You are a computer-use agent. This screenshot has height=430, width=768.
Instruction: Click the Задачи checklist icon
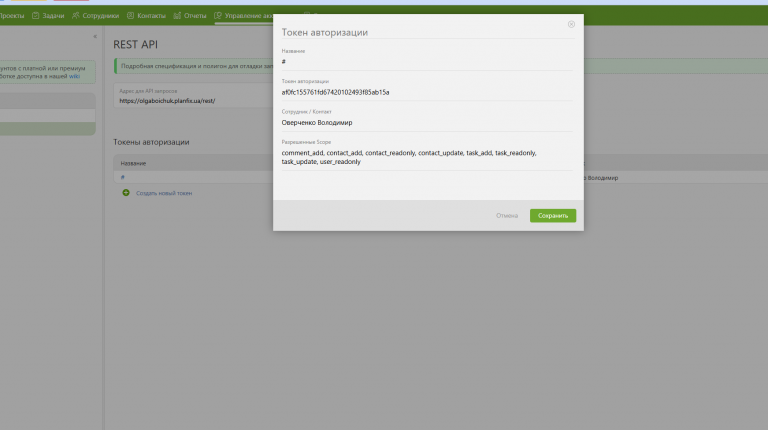[x=35, y=16]
